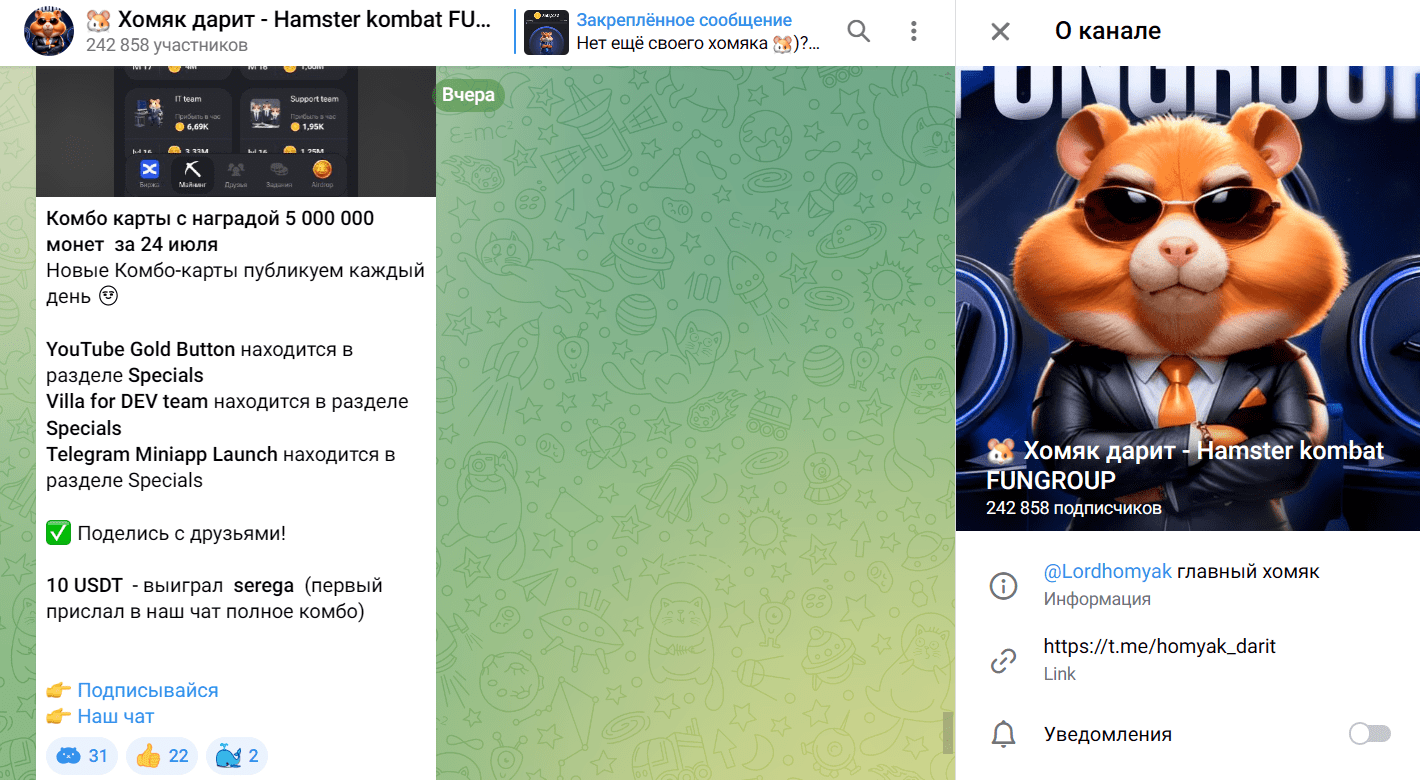
Task: Click the text 'YouTube Gold Button'
Action: click(x=141, y=349)
